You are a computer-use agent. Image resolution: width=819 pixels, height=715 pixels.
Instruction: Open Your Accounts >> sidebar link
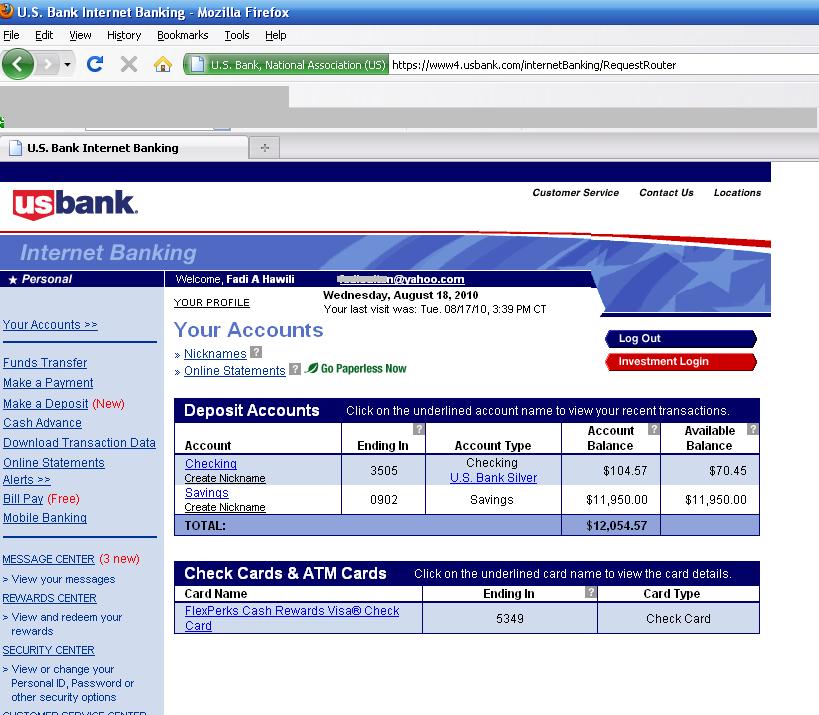pos(50,325)
